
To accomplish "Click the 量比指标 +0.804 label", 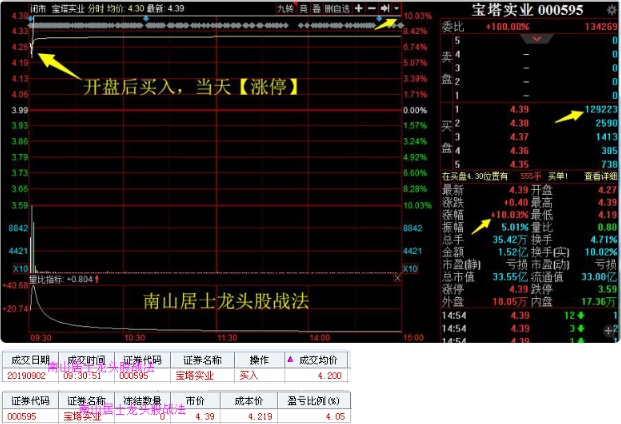I will [64, 279].
